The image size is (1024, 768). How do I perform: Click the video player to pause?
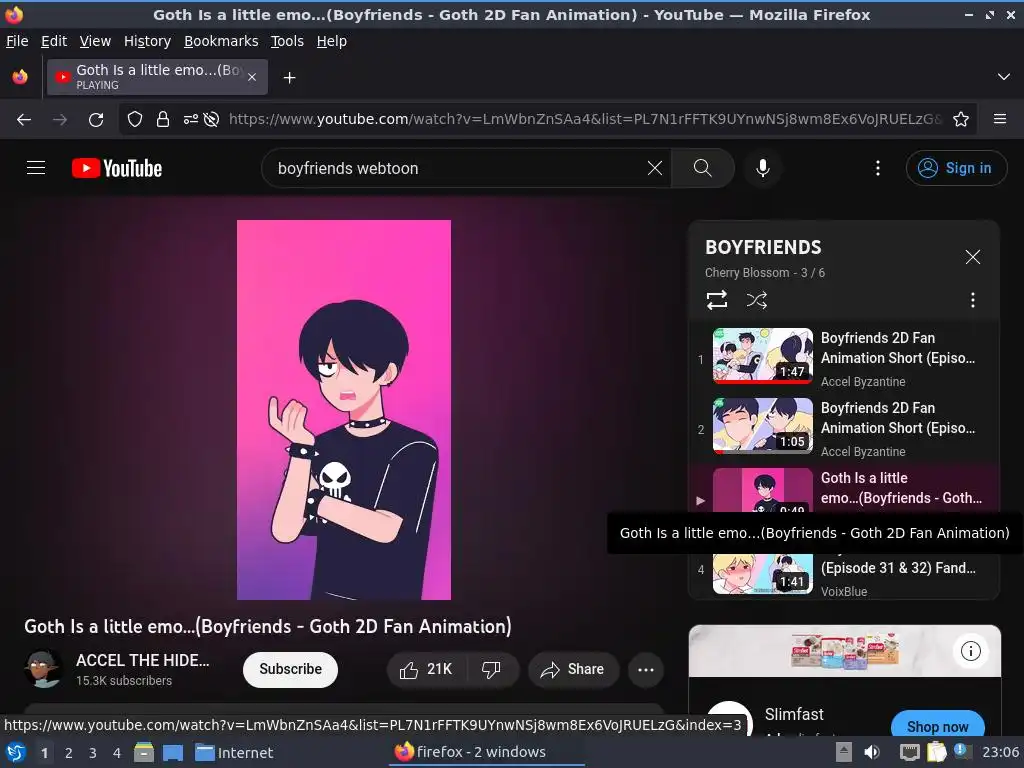pos(344,409)
